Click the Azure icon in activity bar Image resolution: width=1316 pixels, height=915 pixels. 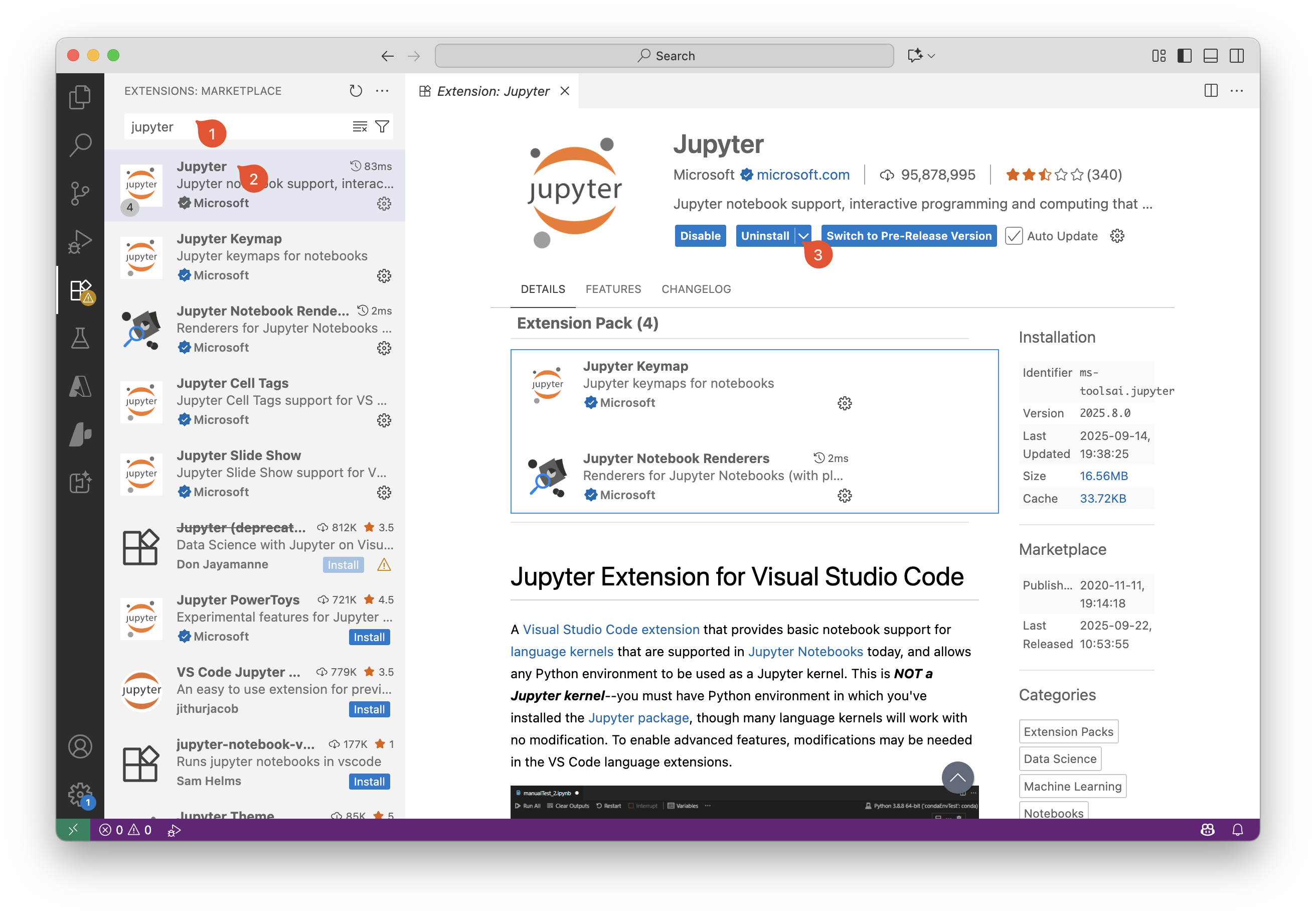[80, 386]
